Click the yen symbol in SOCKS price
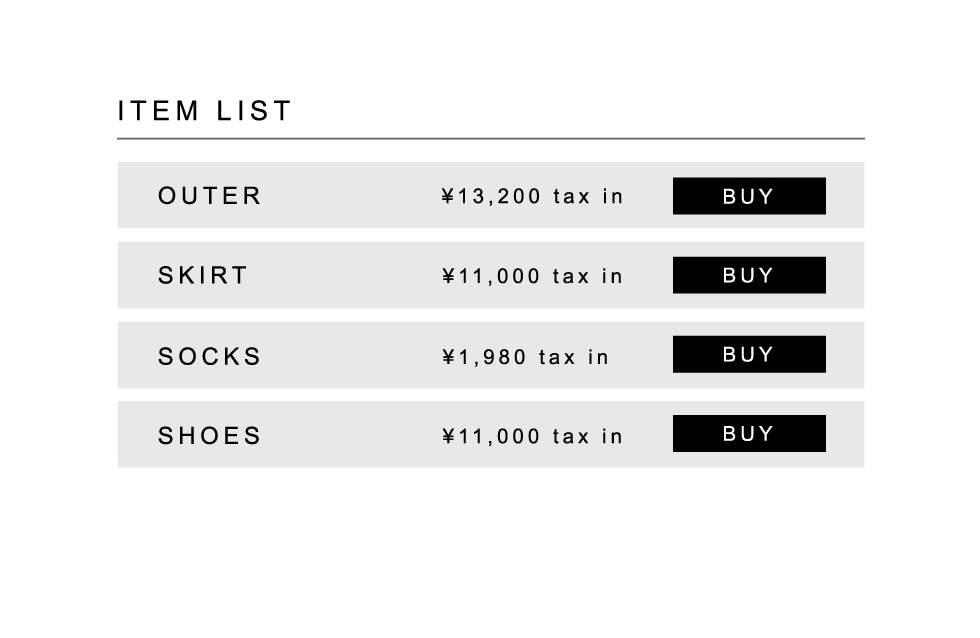 click(448, 357)
